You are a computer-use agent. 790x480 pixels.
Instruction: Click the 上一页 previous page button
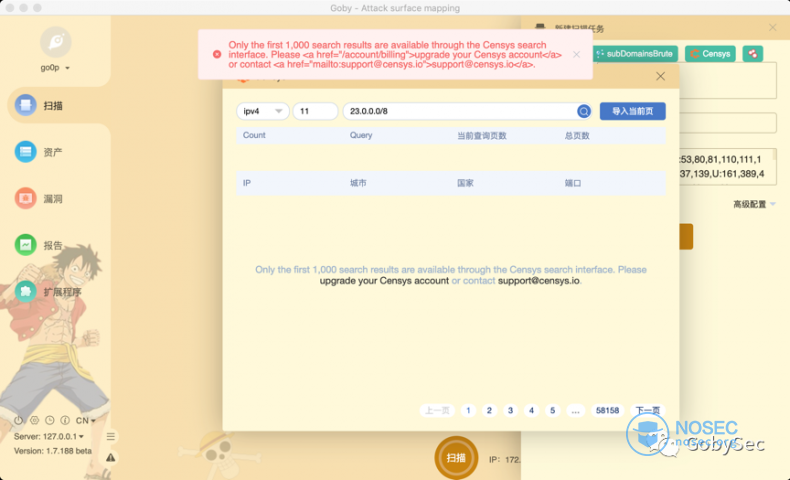[x=437, y=410]
